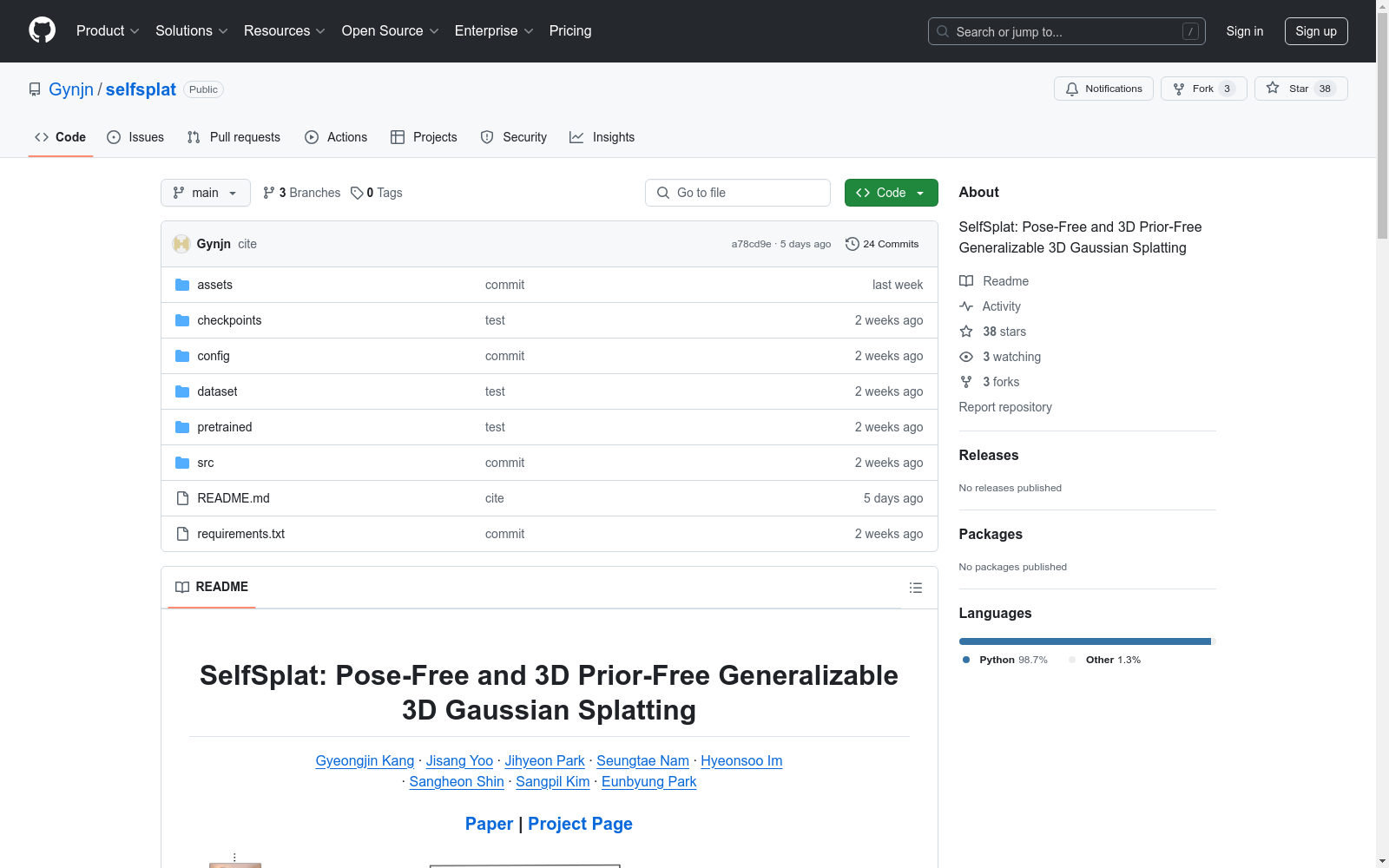Click the Other language gray dot
Screen dimensions: 1389x868
(x=1072, y=660)
